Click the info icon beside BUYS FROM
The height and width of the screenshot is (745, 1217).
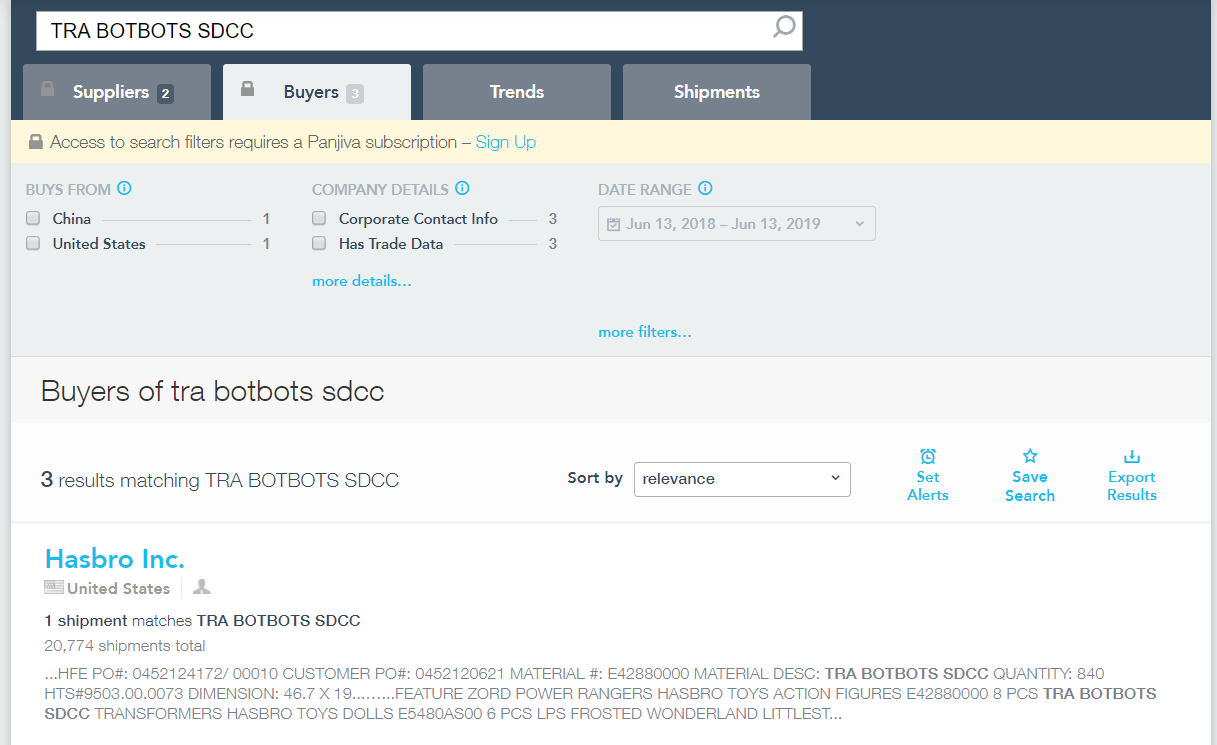[x=124, y=188]
